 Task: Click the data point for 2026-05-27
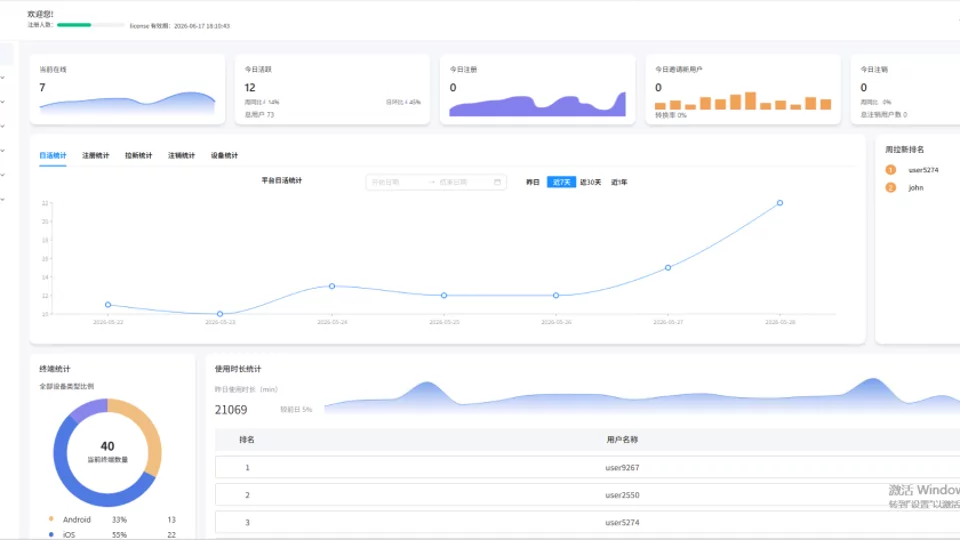(668, 268)
